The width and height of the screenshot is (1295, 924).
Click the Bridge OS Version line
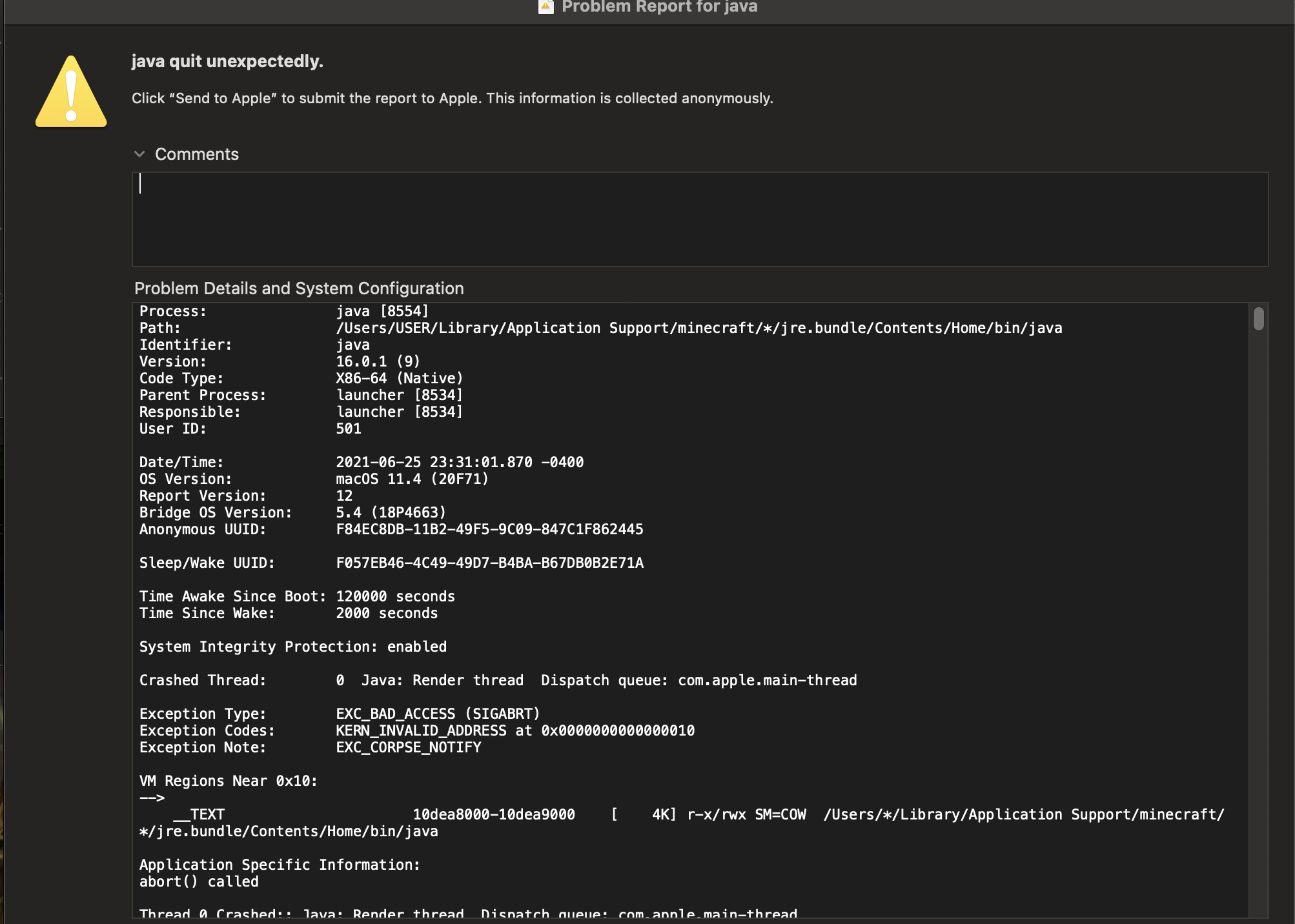click(292, 512)
